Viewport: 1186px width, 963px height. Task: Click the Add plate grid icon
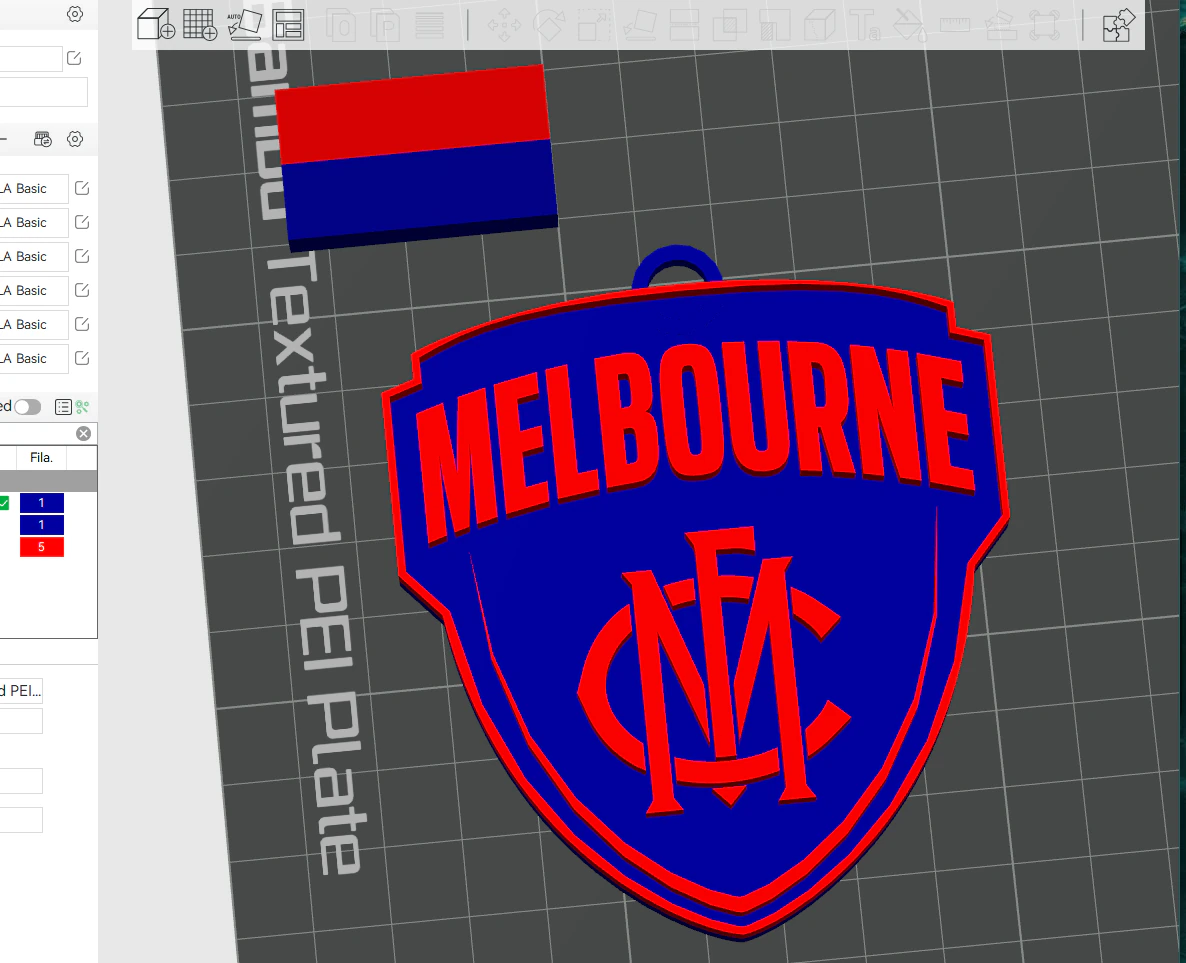[200, 24]
